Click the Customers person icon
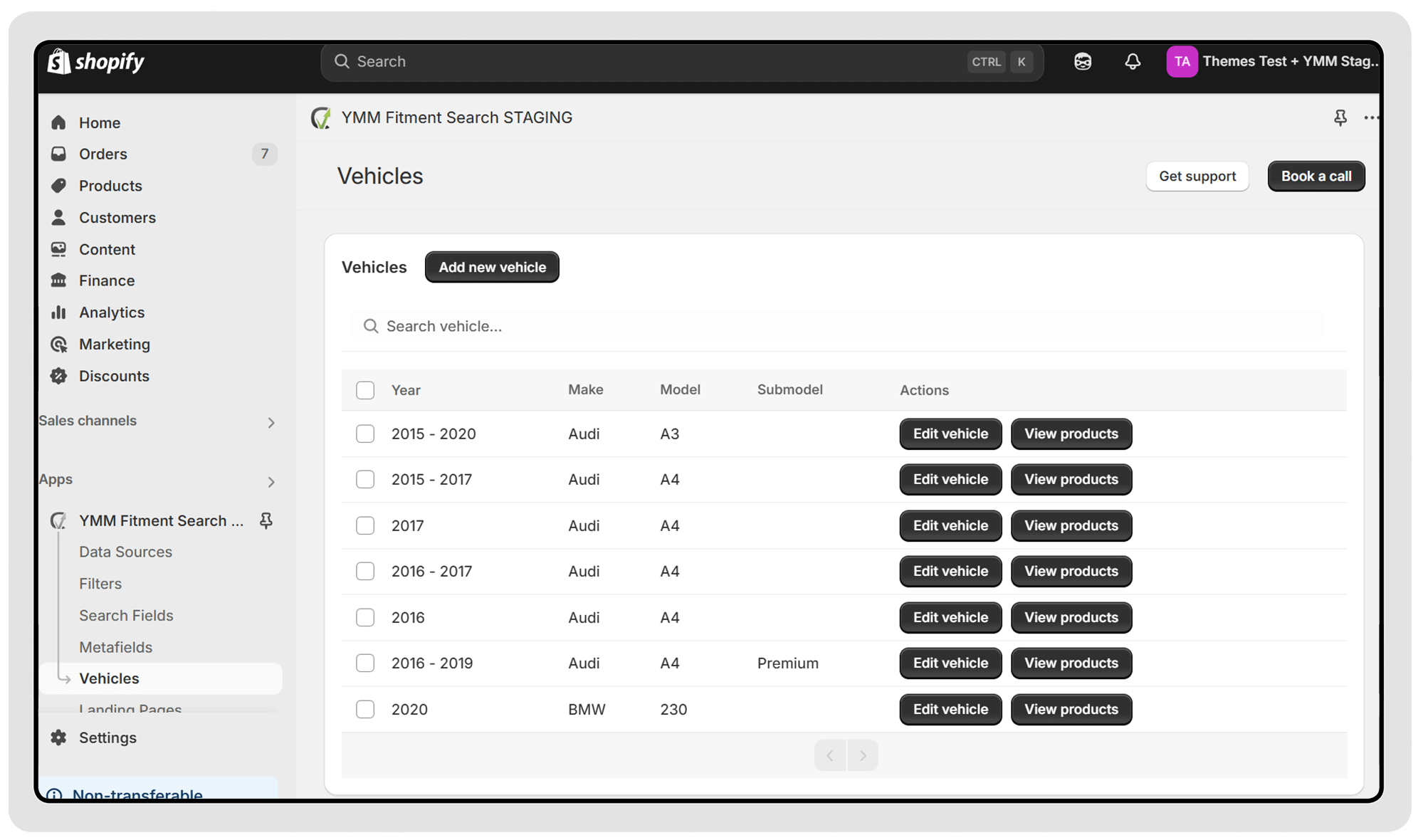Screen dimensions: 1423x840 pos(58,217)
